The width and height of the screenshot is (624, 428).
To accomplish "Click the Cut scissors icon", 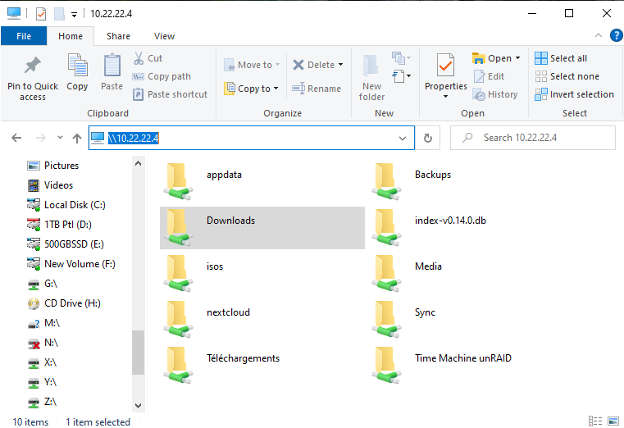I will (x=138, y=59).
